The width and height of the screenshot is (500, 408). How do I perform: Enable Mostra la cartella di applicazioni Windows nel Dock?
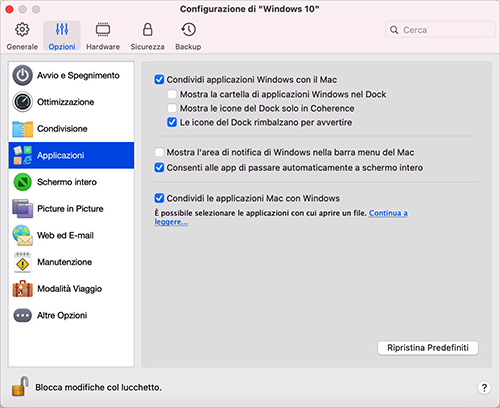pos(172,94)
